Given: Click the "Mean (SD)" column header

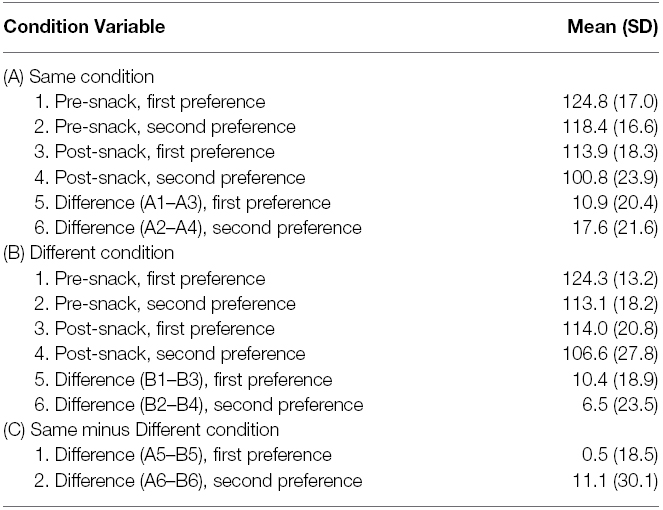Looking at the screenshot, I should [612, 27].
